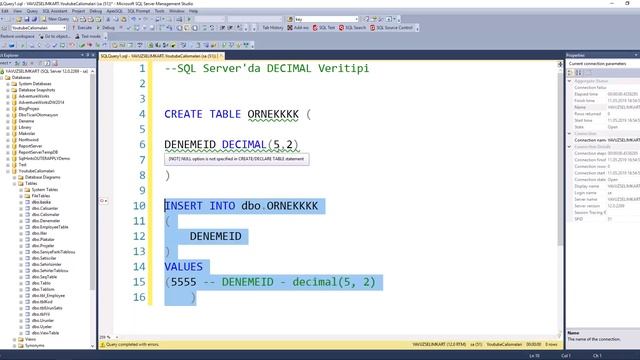This screenshot has height=360, width=640.
Task: Open the Help menu
Action: [x=193, y=11]
